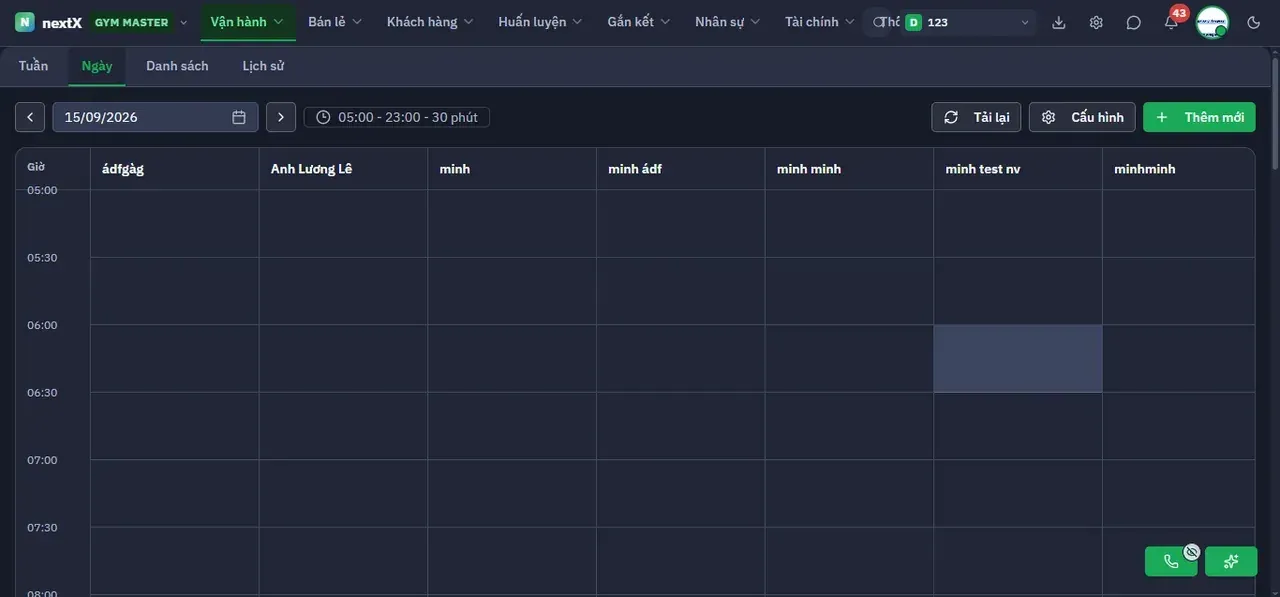
Task: Toggle dark mode with the moon icon
Action: pos(1254,22)
